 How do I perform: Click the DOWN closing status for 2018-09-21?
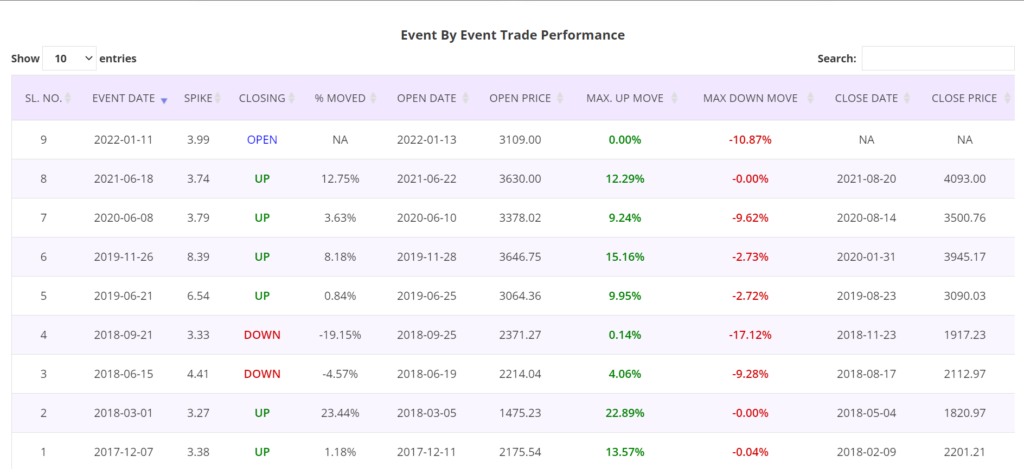(262, 334)
